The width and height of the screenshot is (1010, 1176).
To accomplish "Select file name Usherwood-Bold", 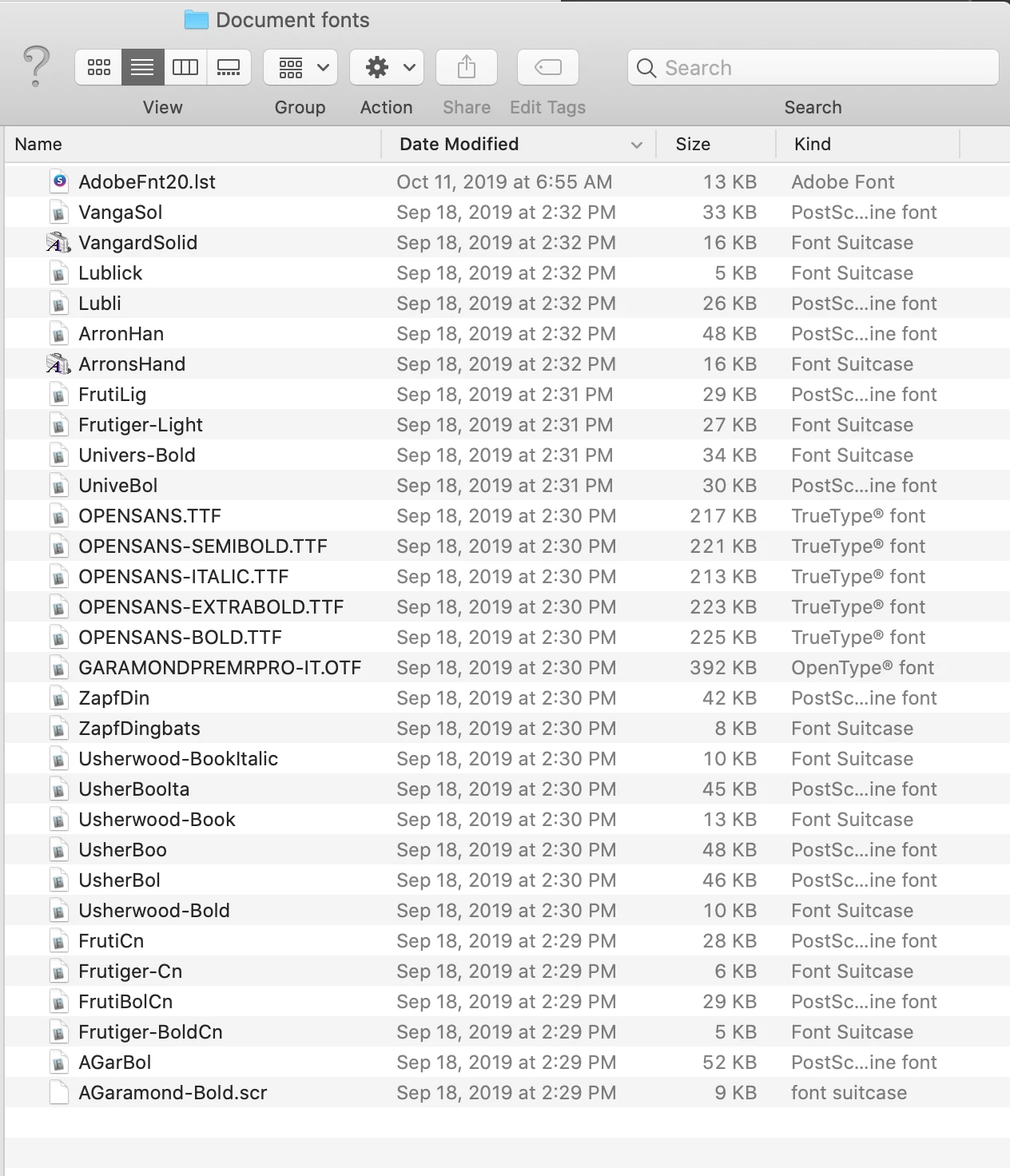I will pos(154,910).
